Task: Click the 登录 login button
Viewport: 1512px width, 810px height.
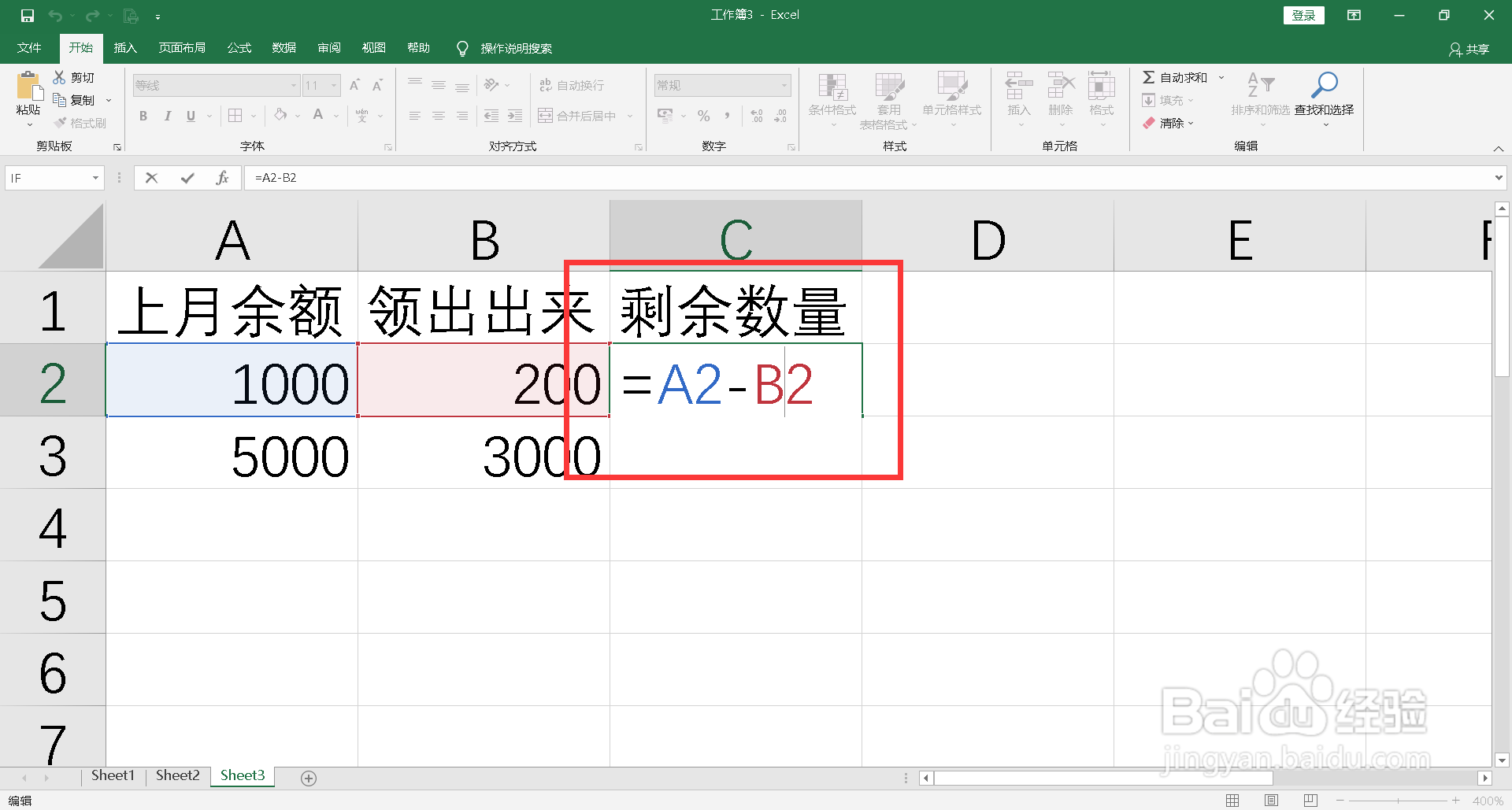Action: 1304,16
